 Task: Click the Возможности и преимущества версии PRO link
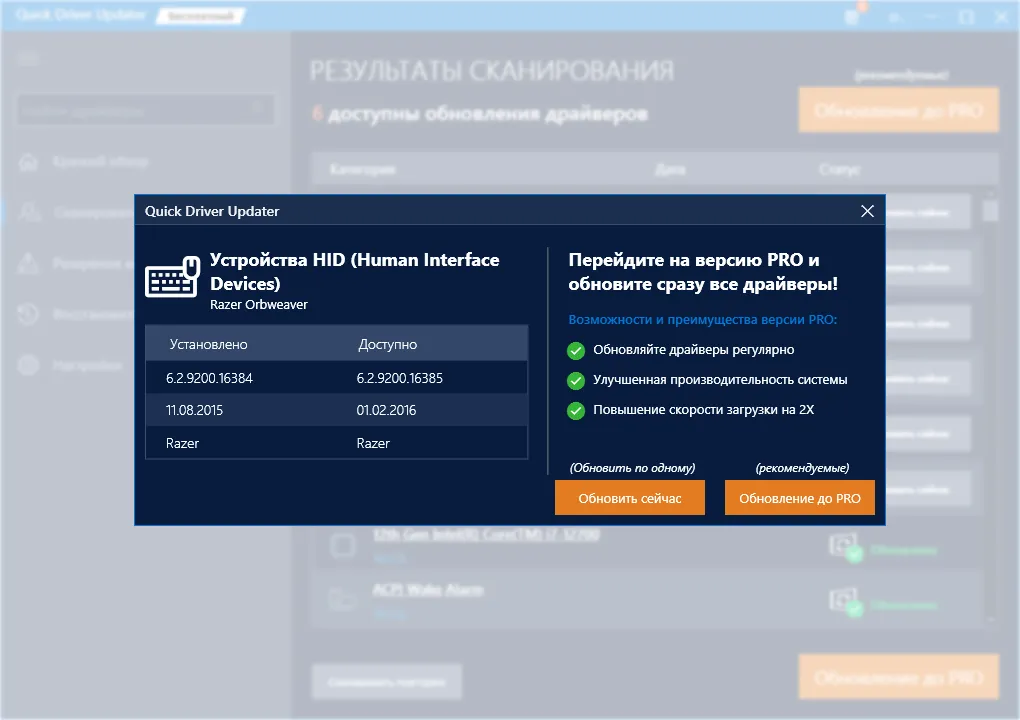703,319
